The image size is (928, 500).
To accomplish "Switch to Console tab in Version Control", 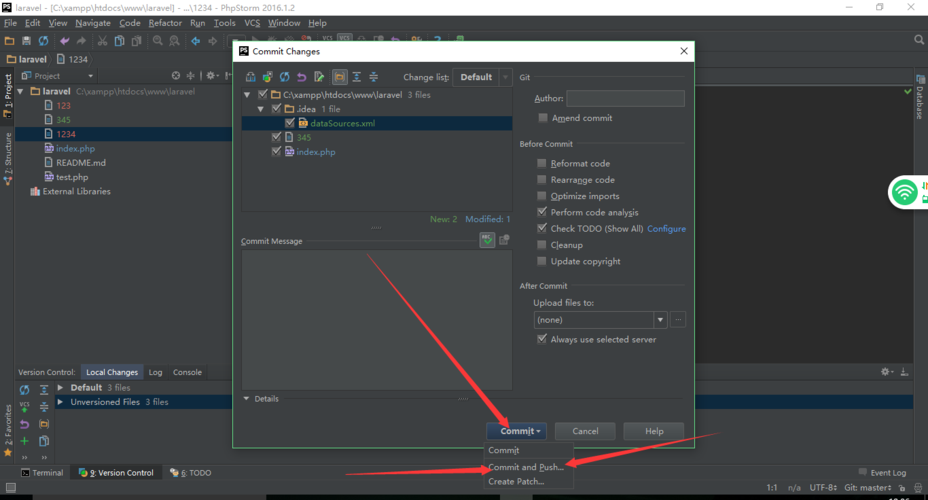I will click(187, 372).
